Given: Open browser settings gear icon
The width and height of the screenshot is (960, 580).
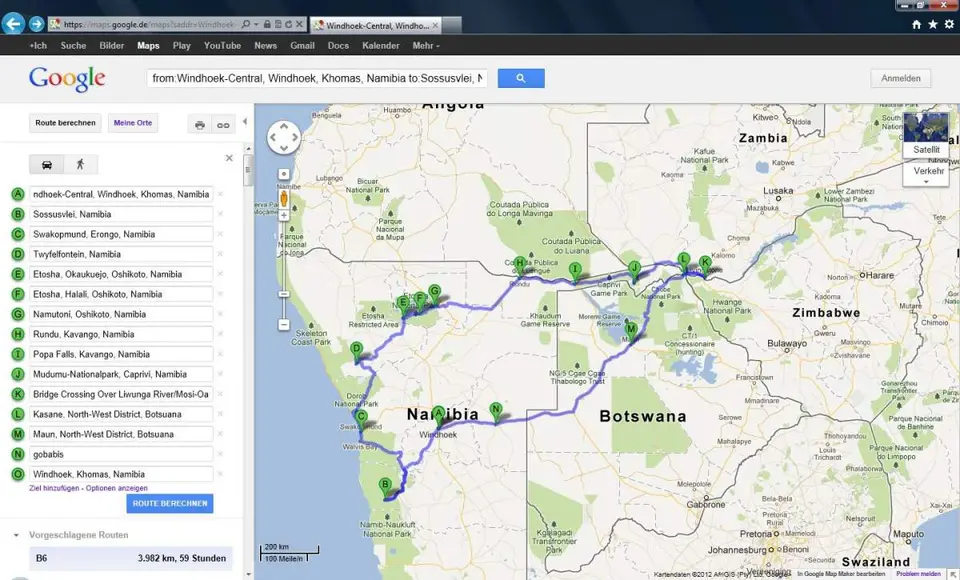Looking at the screenshot, I should click(949, 24).
